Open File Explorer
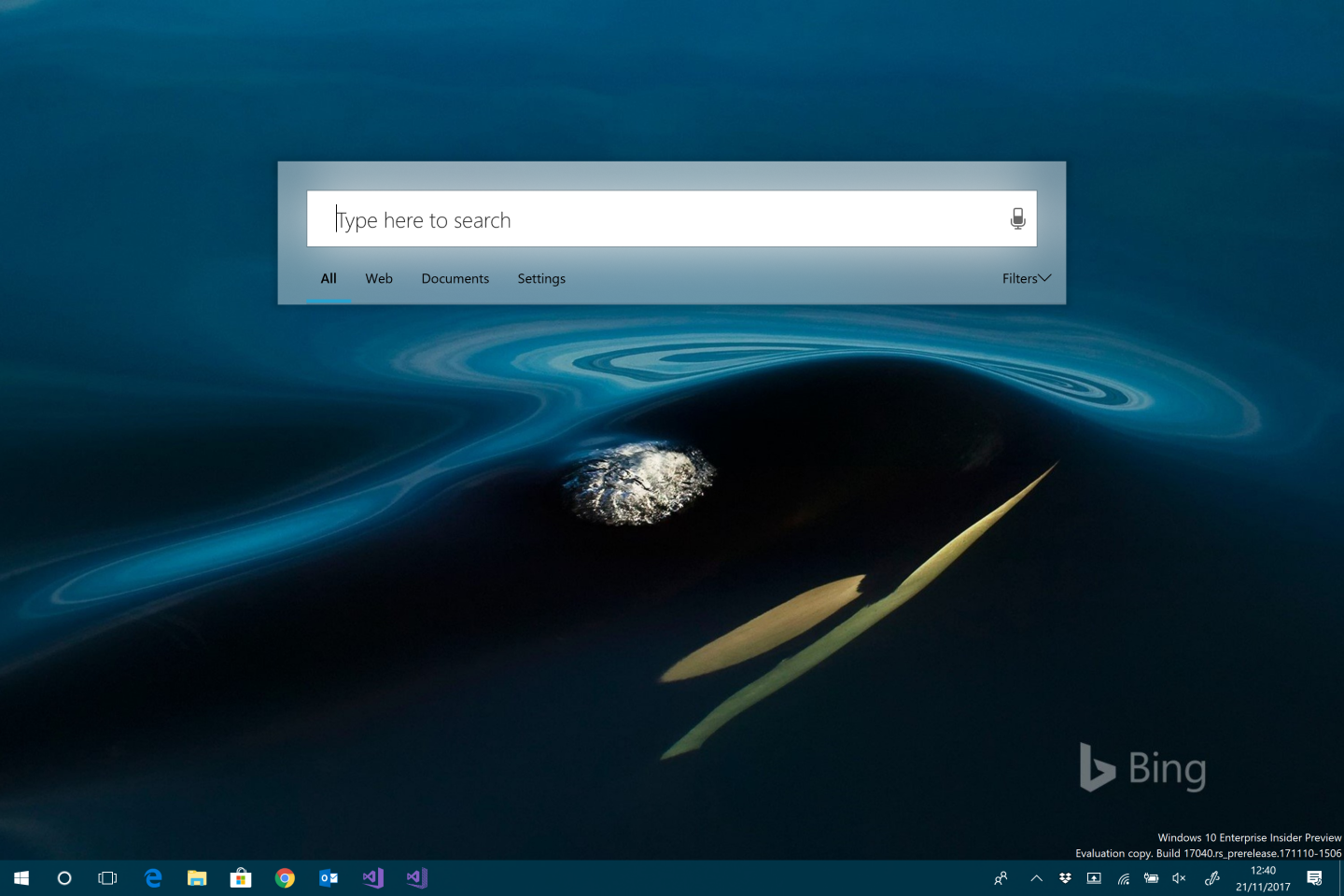Screen dimensions: 1344x896 click(197, 877)
